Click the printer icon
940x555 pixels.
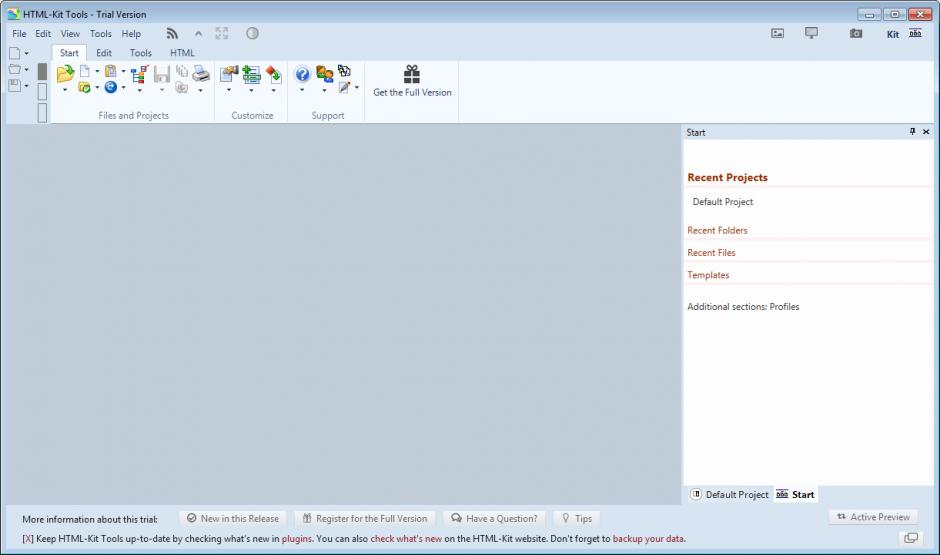pos(201,74)
